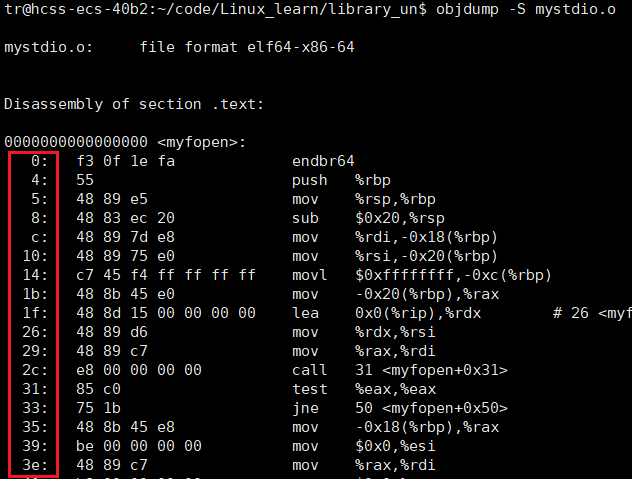Select the call 31 <myfopen+0x31> line
632x480 pixels.
(399, 370)
